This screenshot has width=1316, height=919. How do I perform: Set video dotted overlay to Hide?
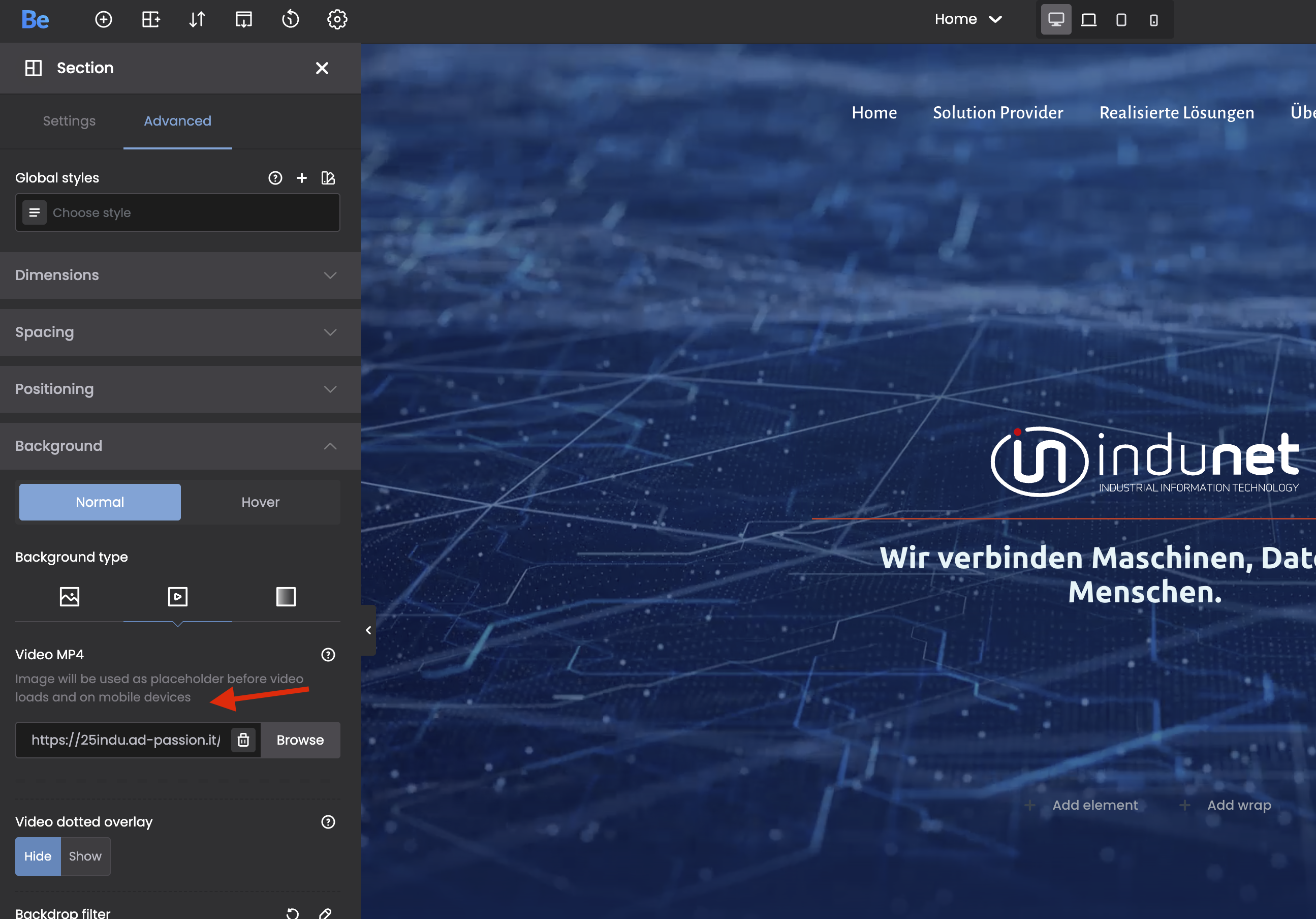click(38, 856)
